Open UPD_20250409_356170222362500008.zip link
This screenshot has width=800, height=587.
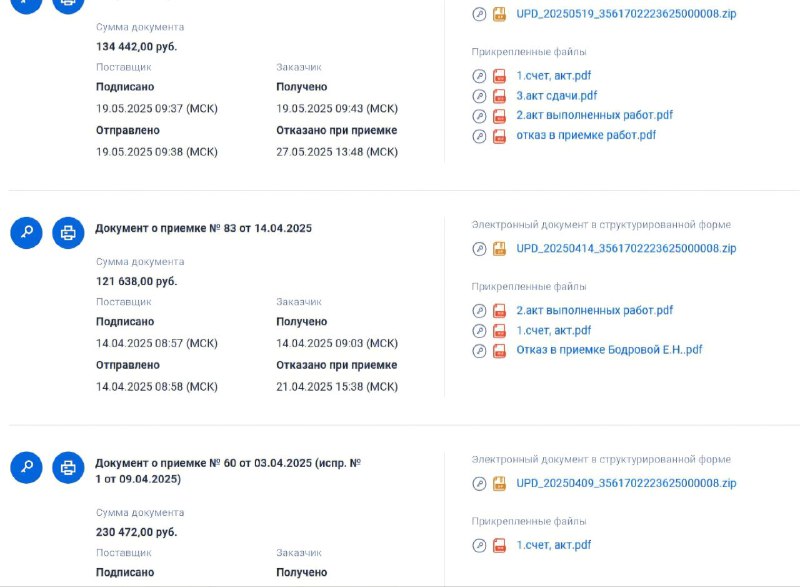pos(626,483)
